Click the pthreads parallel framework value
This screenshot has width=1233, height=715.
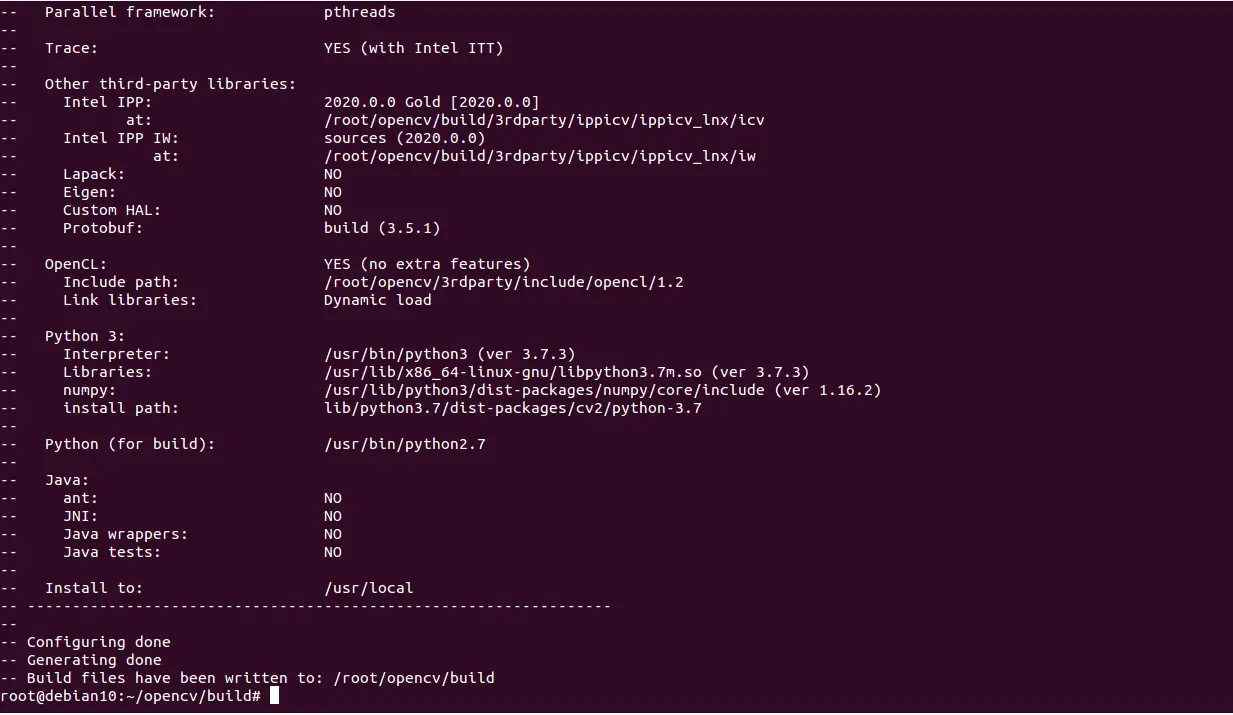(x=360, y=12)
